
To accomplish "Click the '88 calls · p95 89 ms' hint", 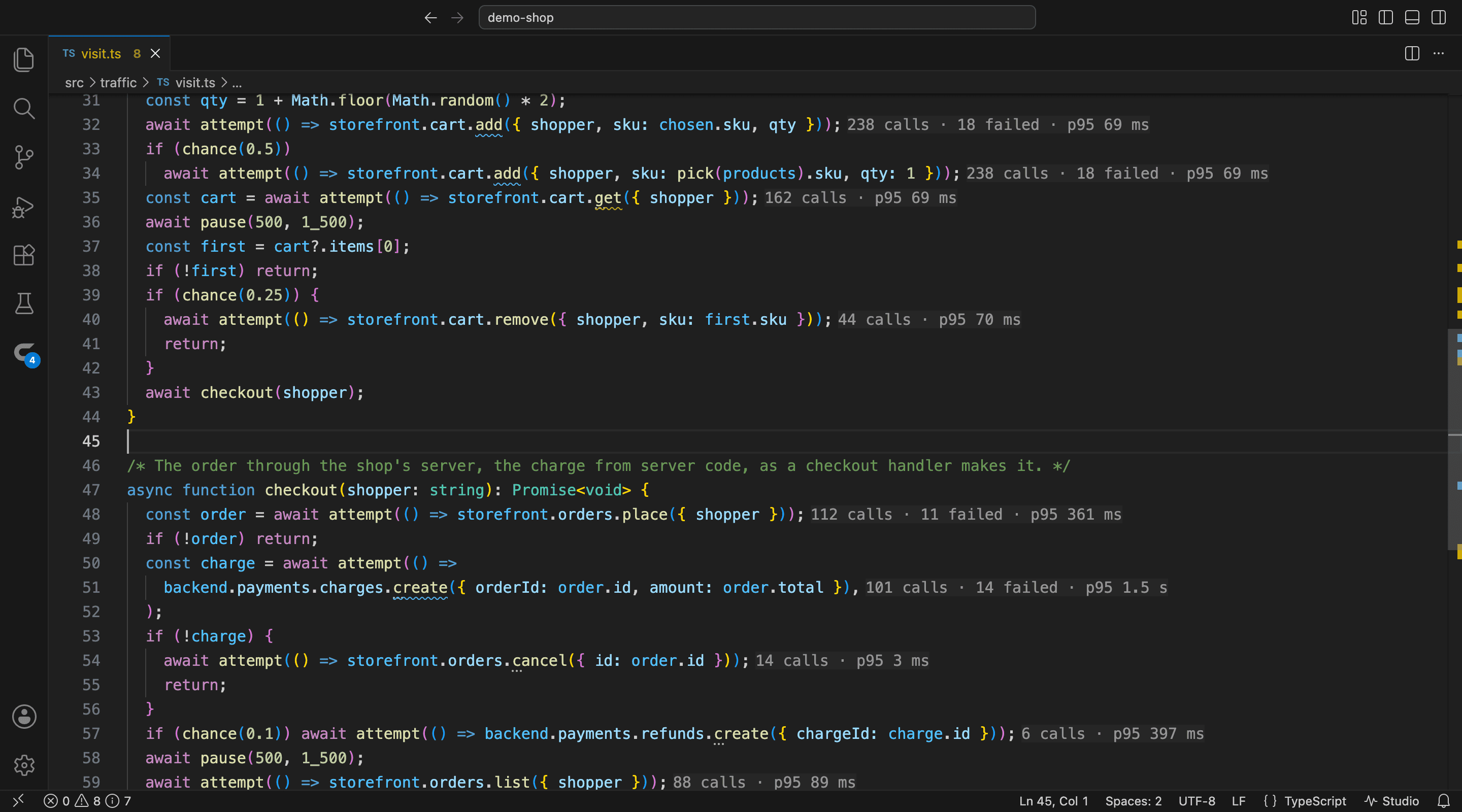I will tap(764, 782).
